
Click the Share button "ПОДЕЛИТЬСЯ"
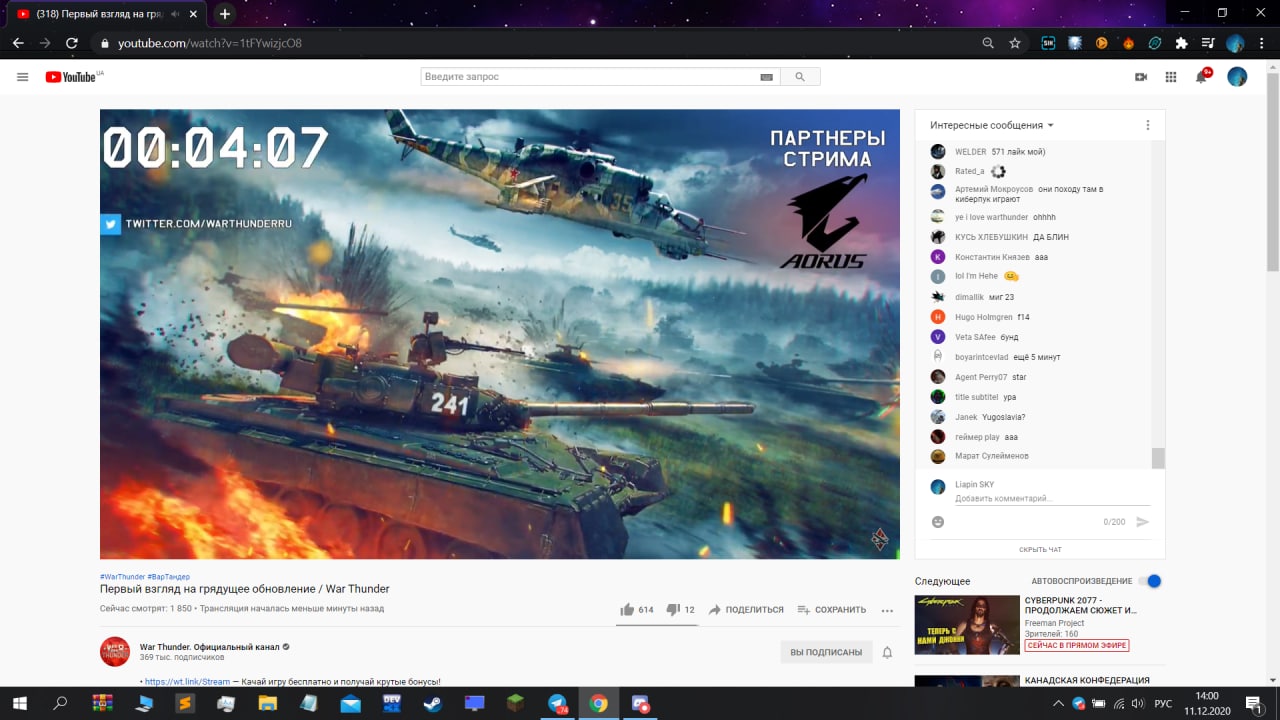click(x=746, y=610)
